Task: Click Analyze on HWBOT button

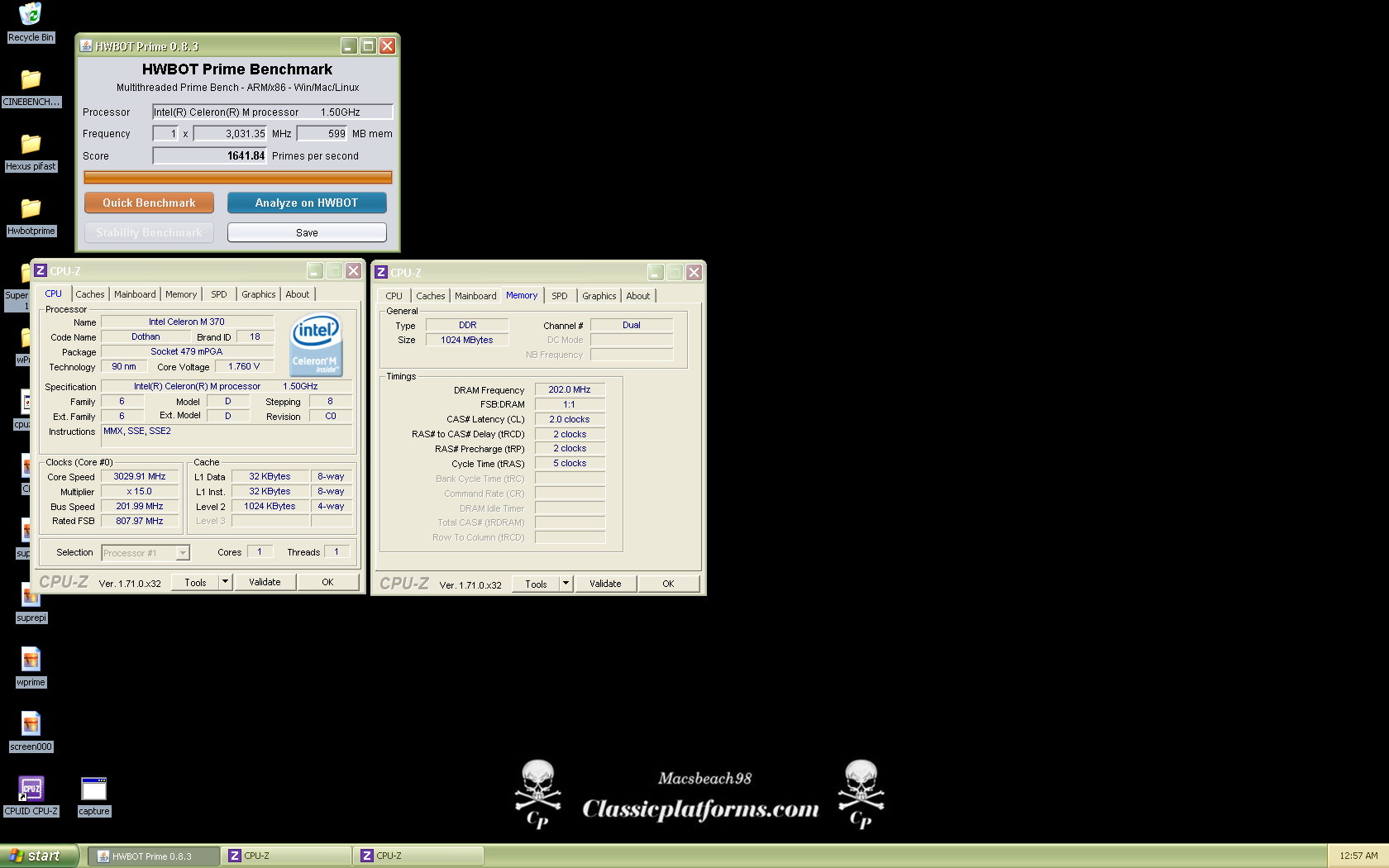Action: pos(307,203)
